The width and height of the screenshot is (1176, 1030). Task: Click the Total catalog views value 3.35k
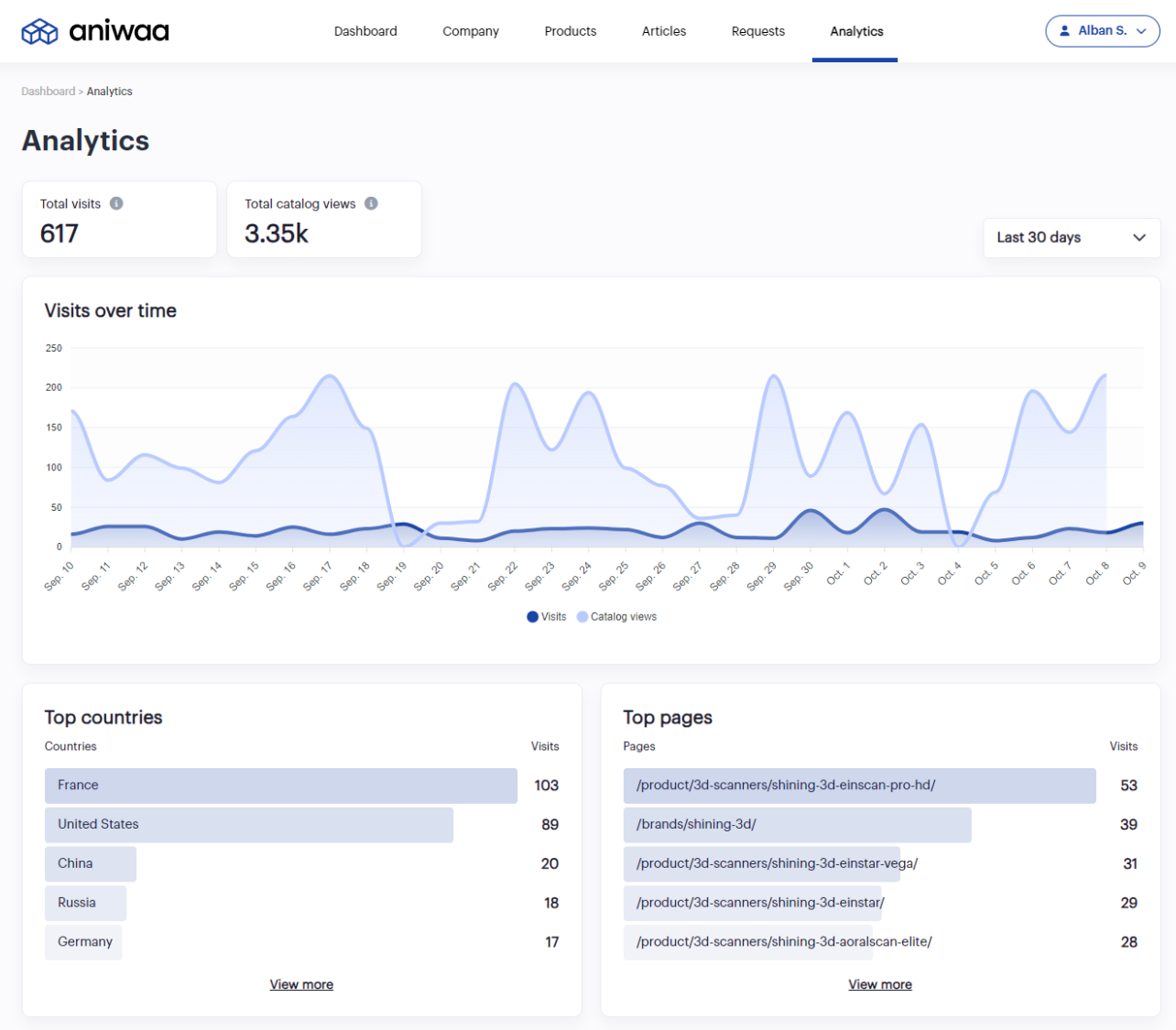277,233
